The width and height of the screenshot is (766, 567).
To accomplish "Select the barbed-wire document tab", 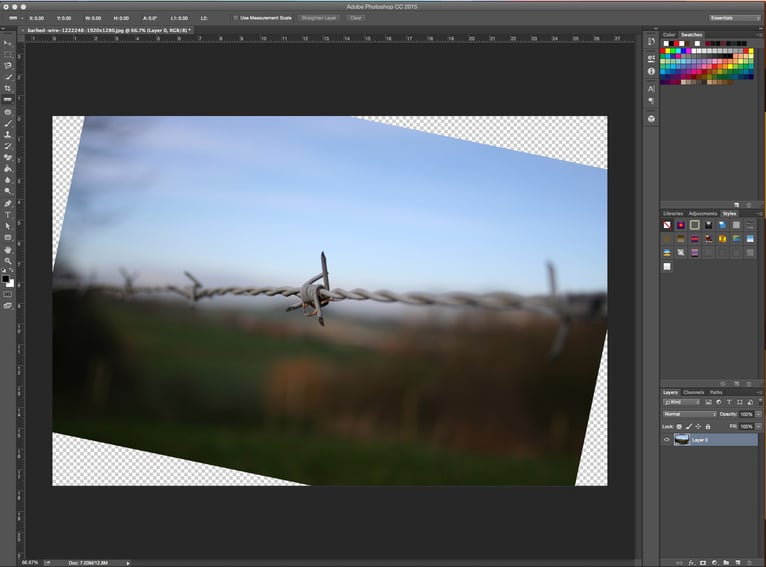I will click(x=106, y=30).
